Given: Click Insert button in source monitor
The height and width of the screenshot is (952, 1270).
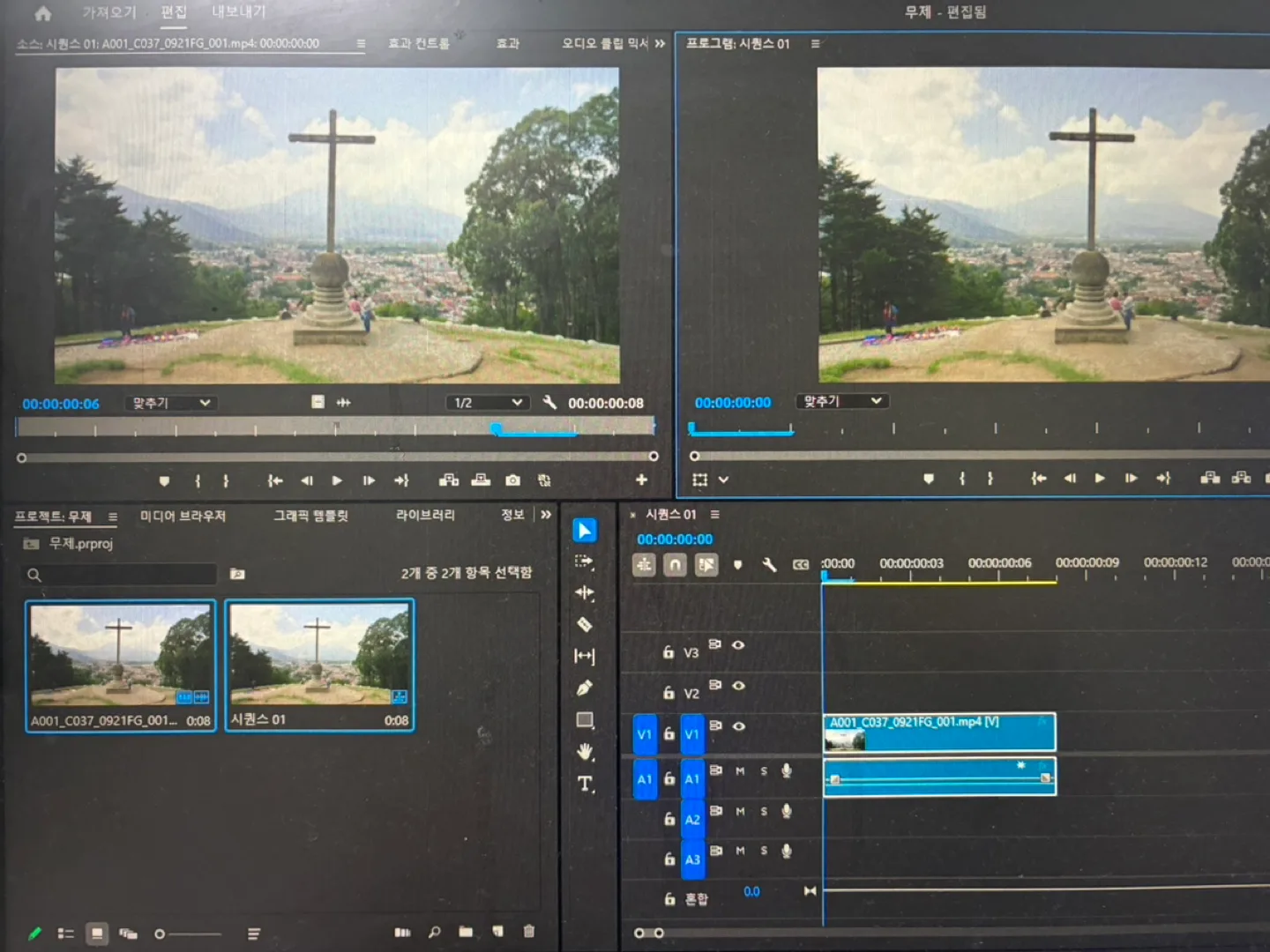Looking at the screenshot, I should pos(449,480).
